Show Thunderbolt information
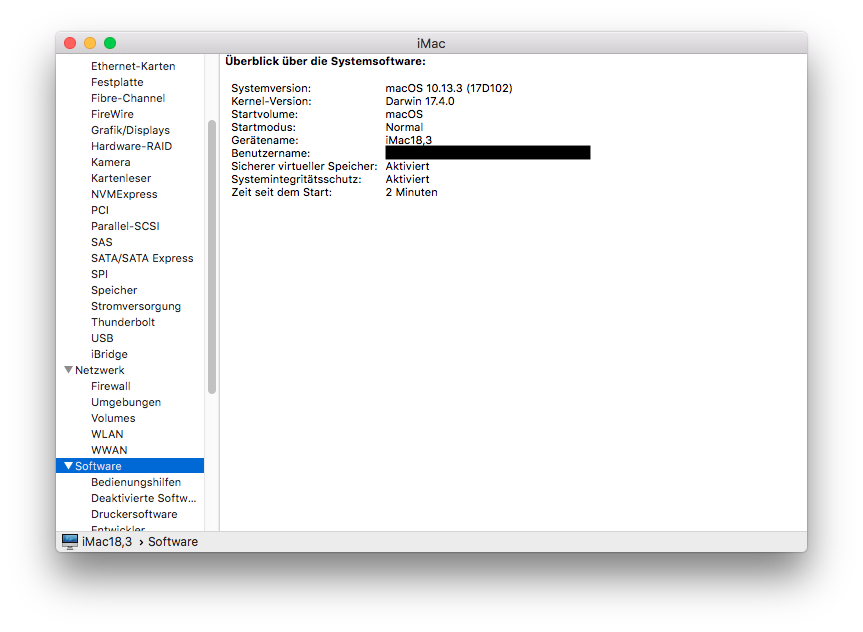This screenshot has width=863, height=632. click(123, 322)
